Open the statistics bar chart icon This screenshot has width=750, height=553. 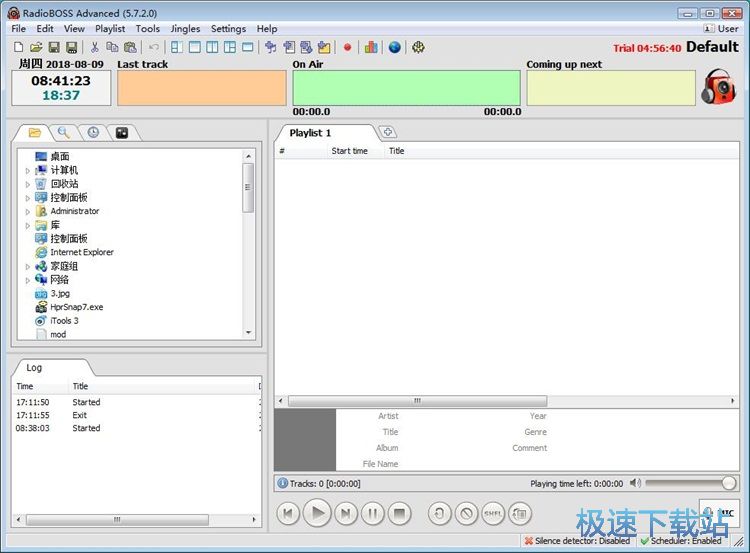pyautogui.click(x=371, y=47)
